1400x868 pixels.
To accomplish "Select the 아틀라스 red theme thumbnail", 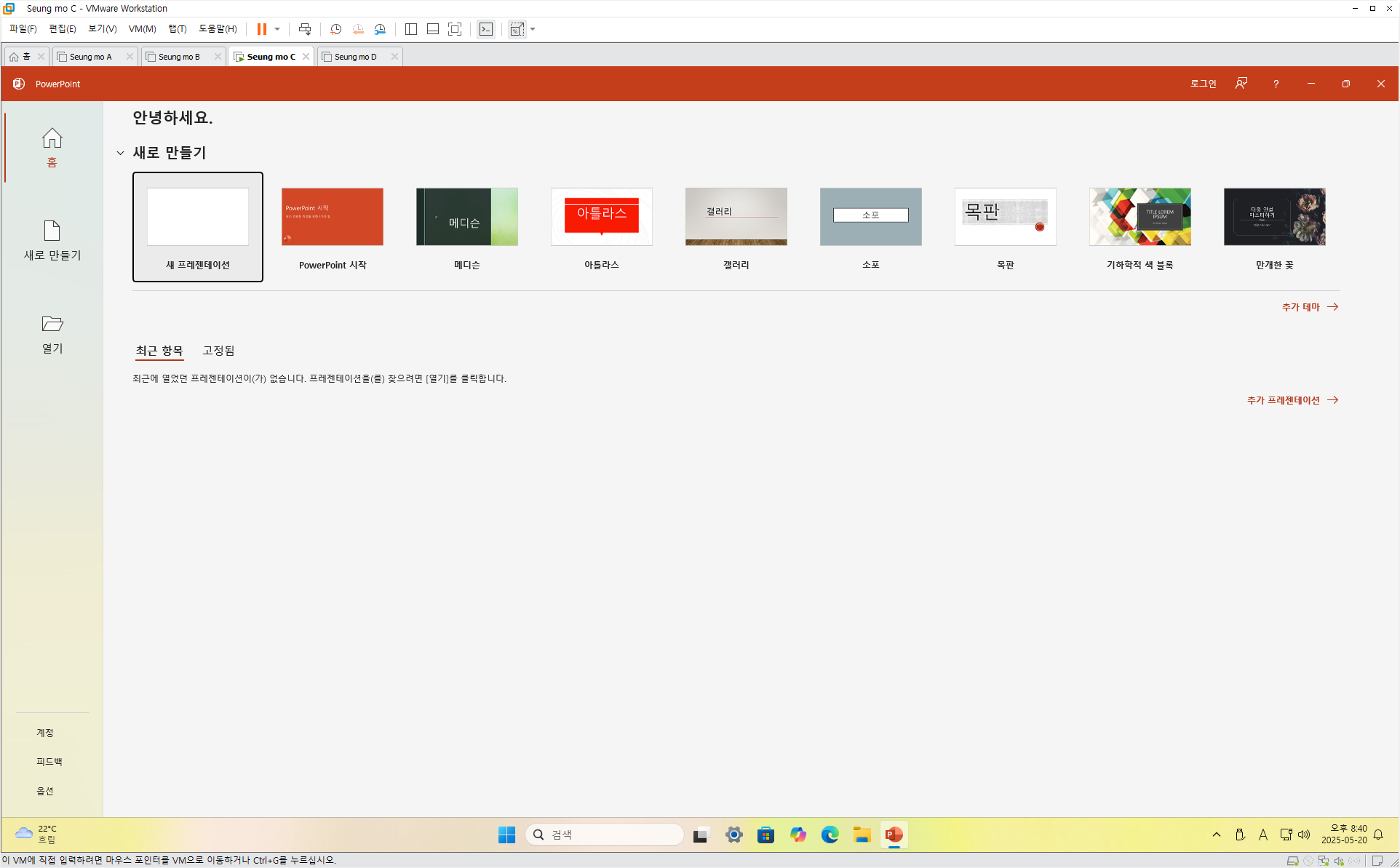I will 601,217.
